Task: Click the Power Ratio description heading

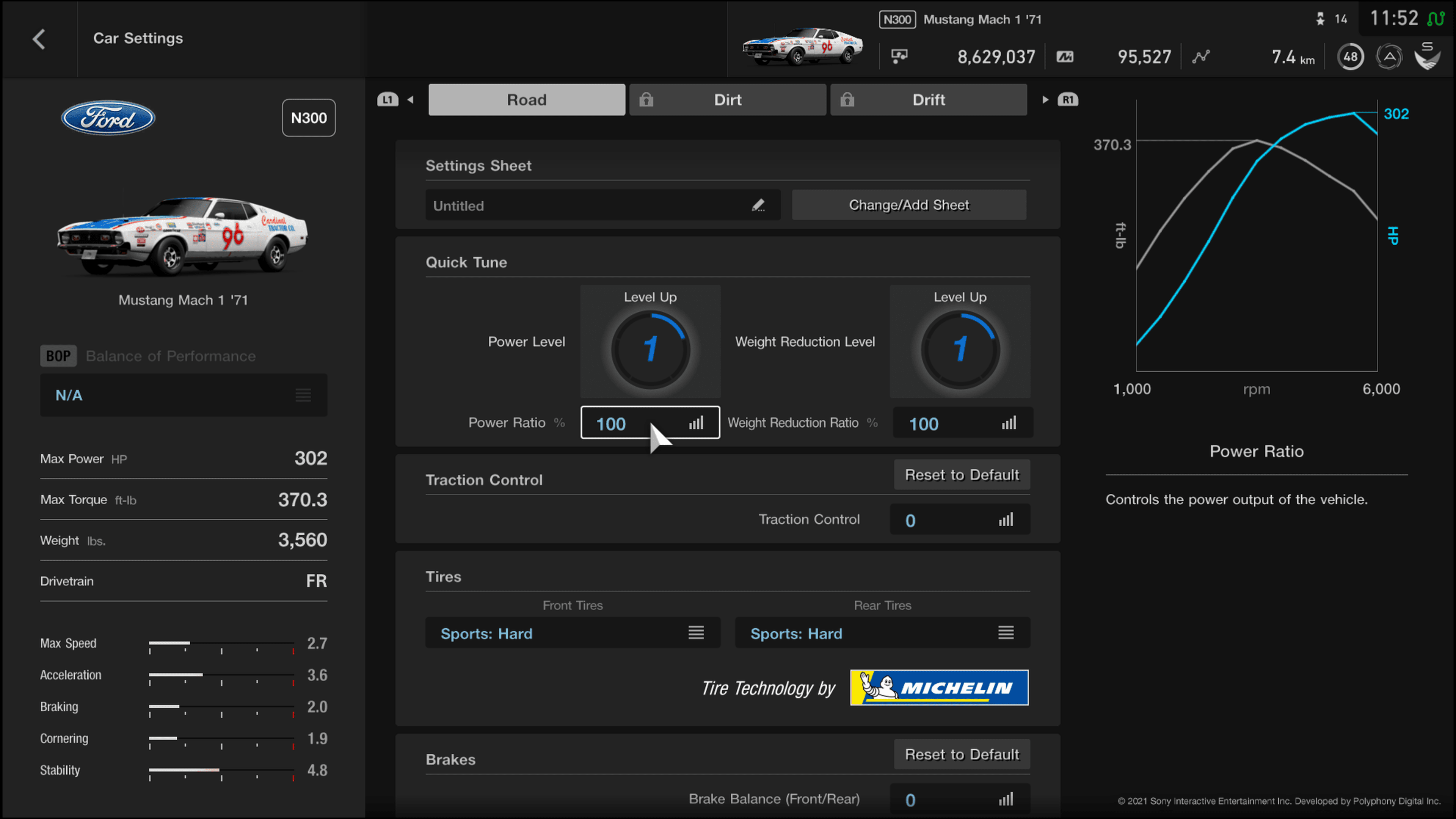Action: coord(1257,451)
